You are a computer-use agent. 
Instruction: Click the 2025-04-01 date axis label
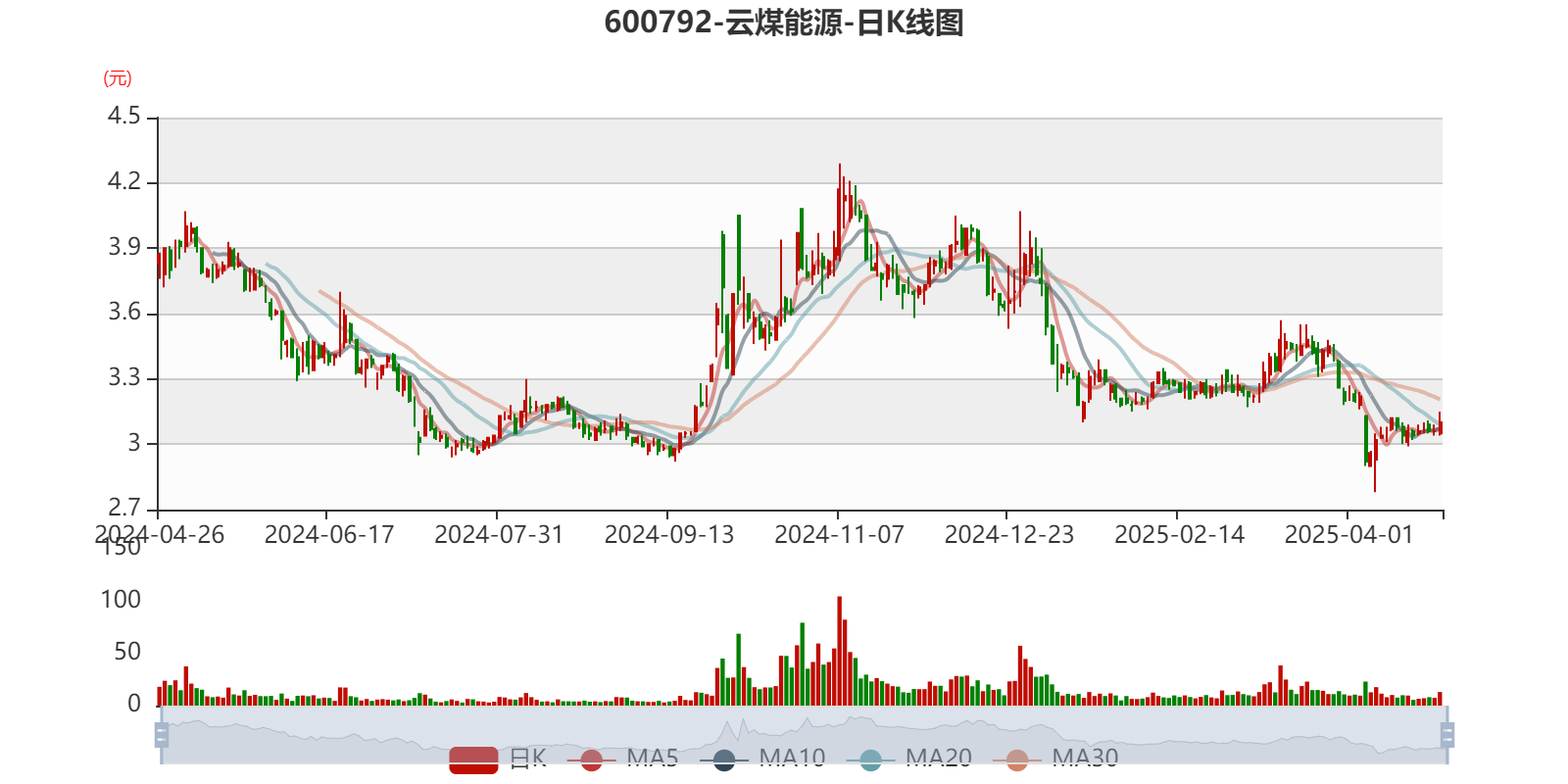point(1348,534)
